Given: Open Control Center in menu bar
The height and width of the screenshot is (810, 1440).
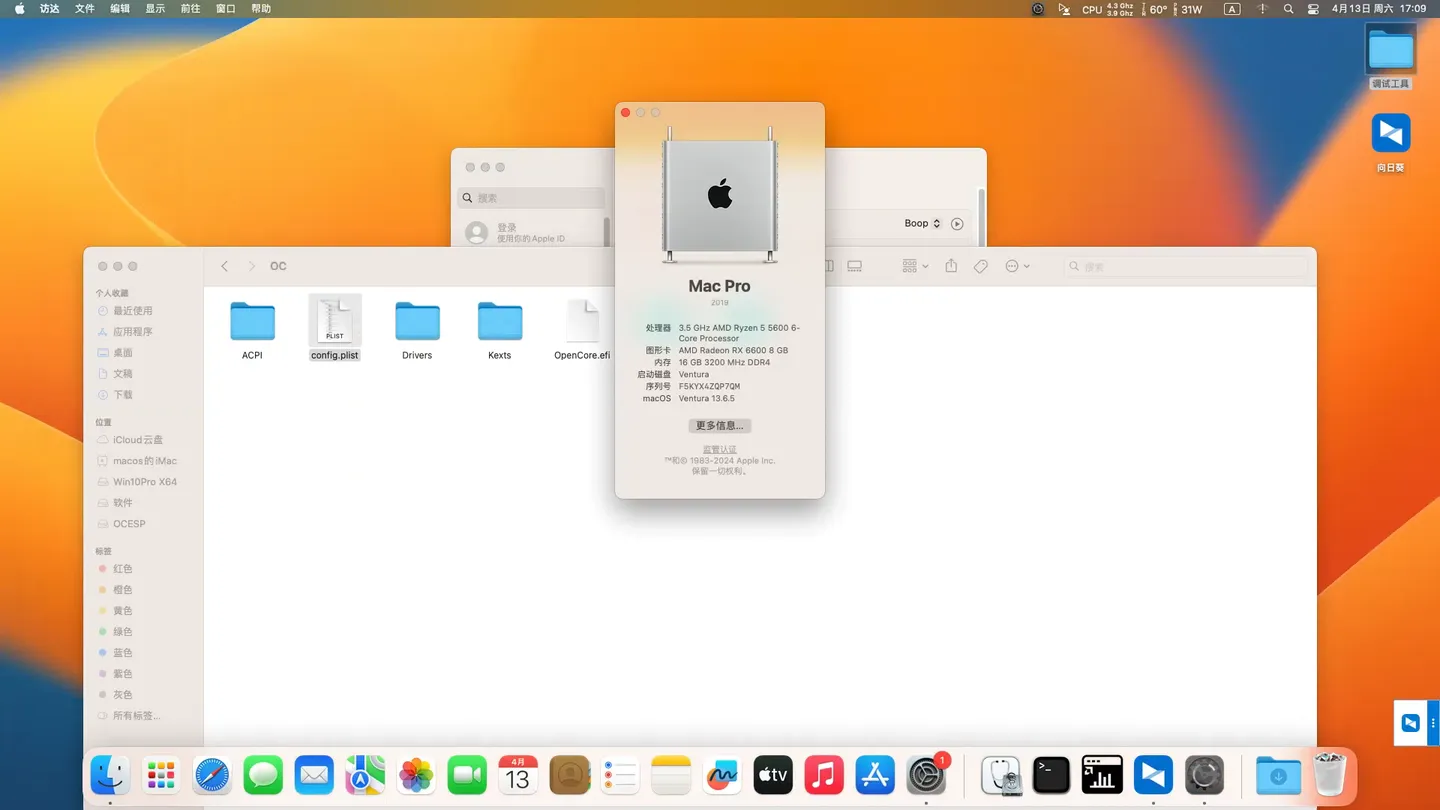Looking at the screenshot, I should (x=1312, y=9).
